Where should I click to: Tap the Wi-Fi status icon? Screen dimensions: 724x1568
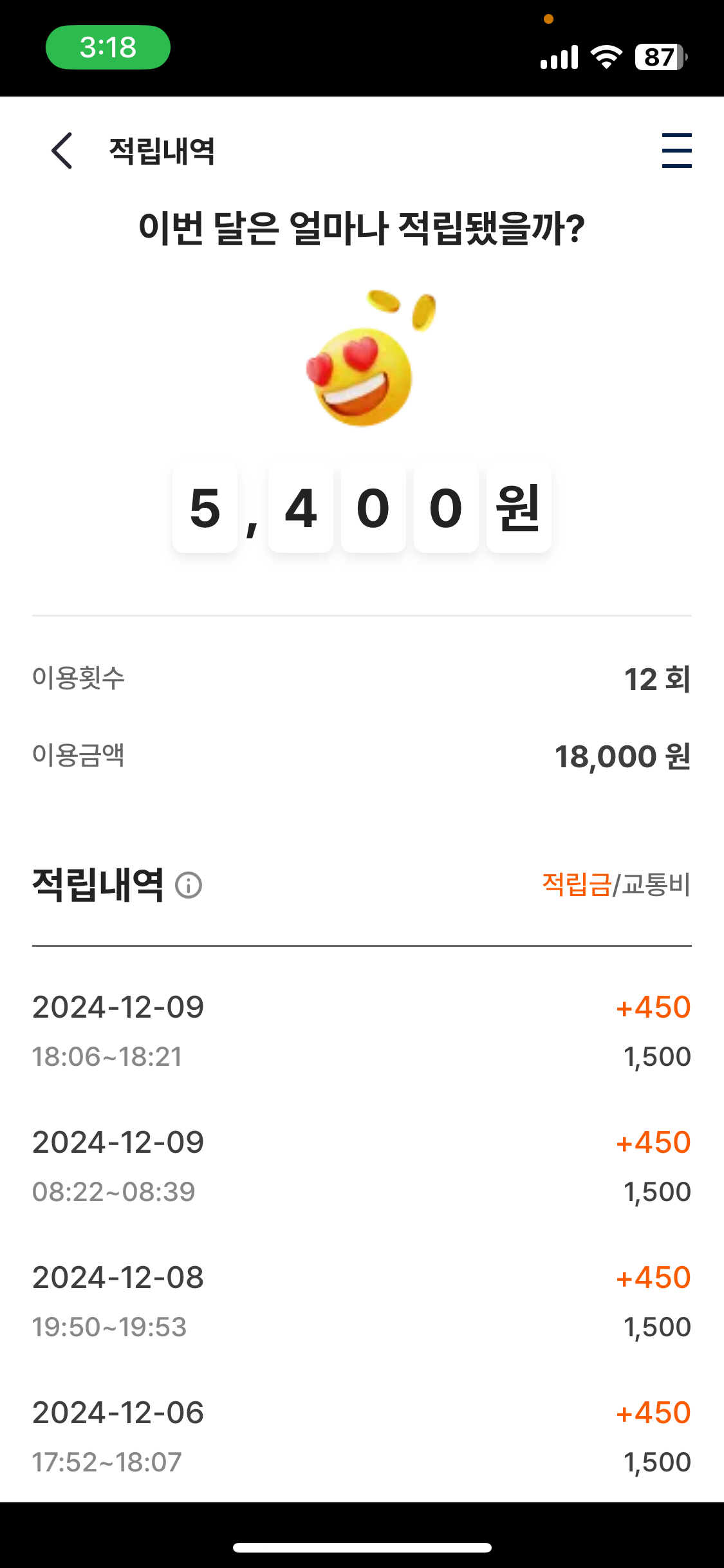click(x=606, y=57)
